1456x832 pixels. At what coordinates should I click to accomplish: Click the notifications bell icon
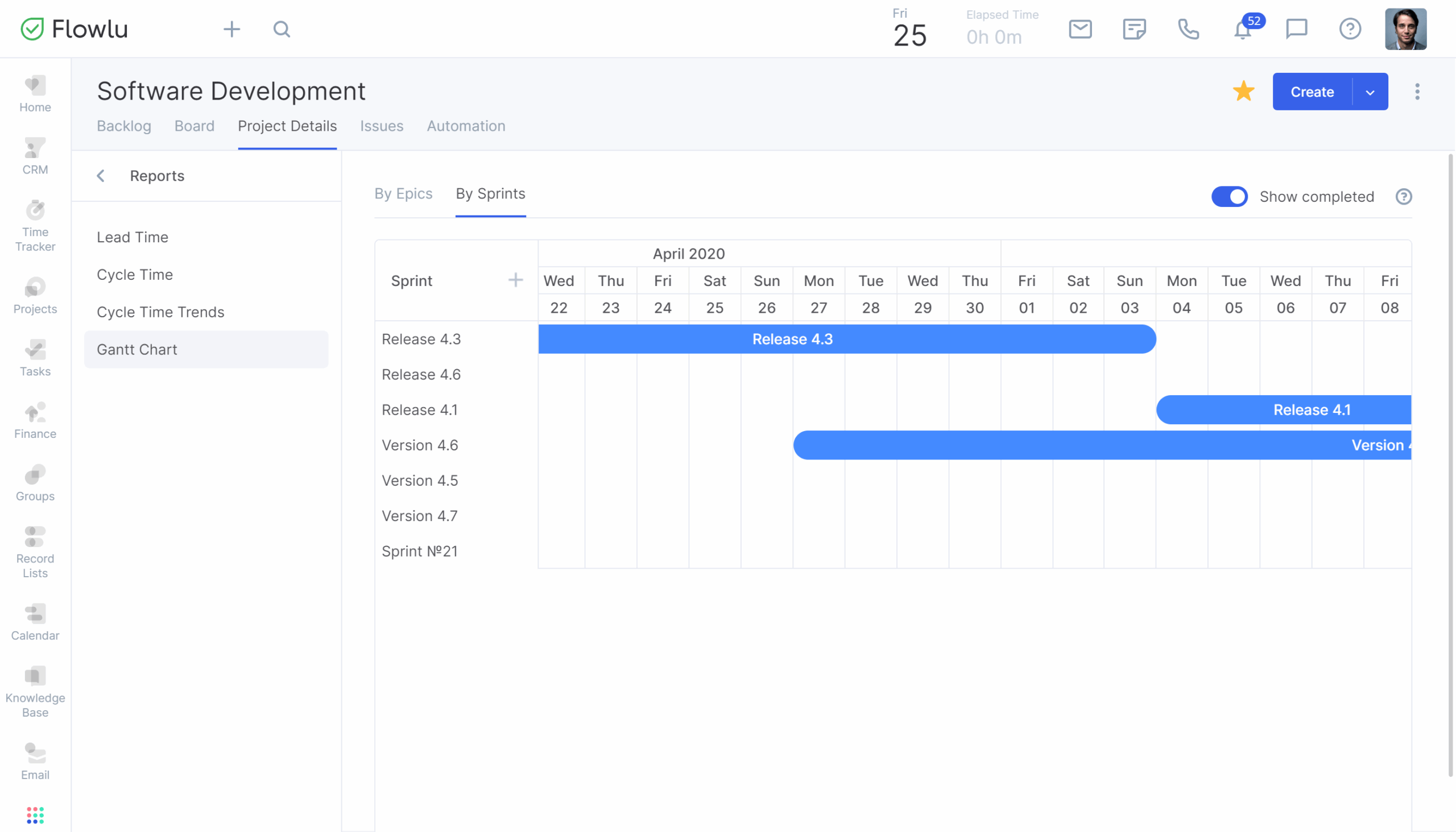tap(1242, 30)
